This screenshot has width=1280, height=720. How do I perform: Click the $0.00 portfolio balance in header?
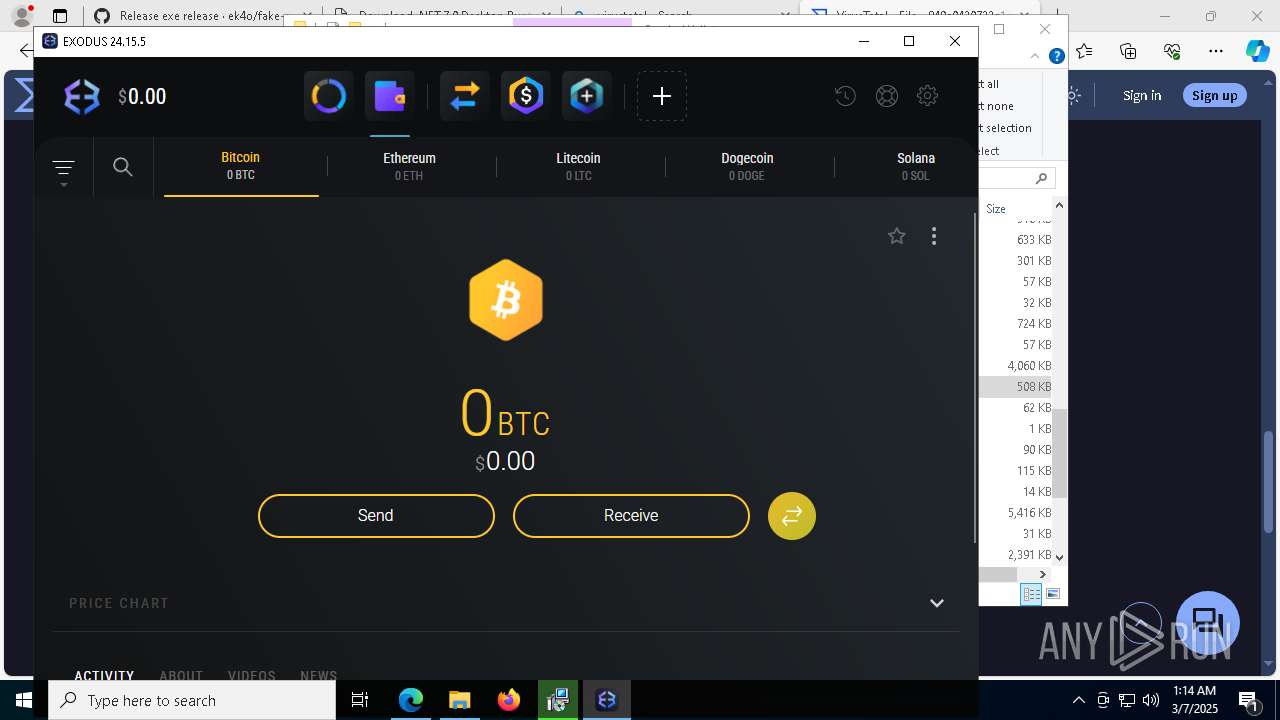[x=142, y=97]
